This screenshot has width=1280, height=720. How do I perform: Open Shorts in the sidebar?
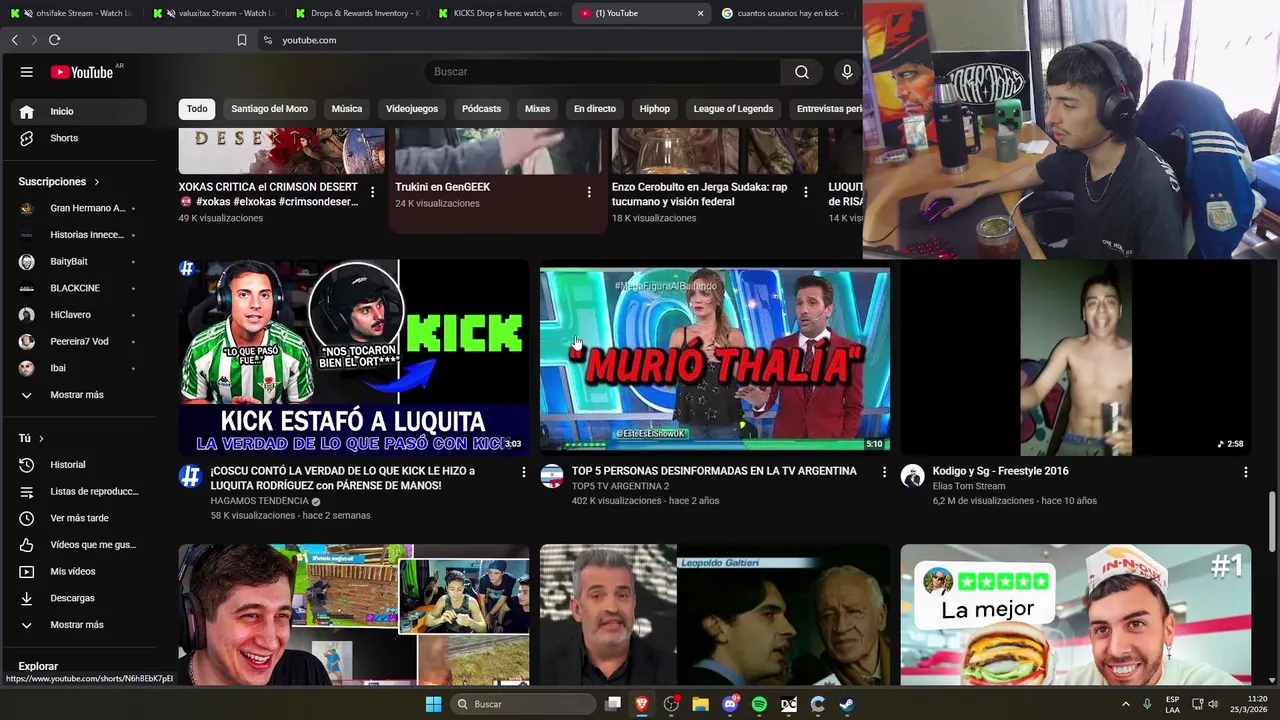pos(78,138)
